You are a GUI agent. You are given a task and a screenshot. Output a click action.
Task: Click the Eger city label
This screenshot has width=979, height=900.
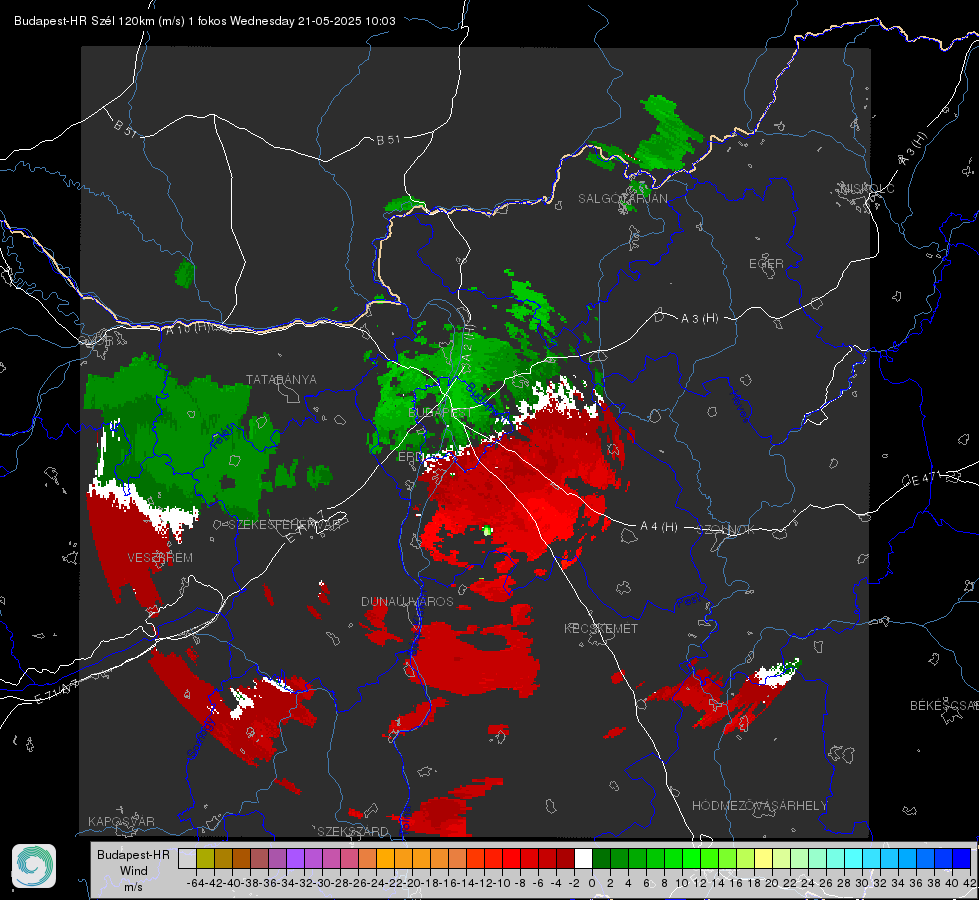(x=766, y=264)
